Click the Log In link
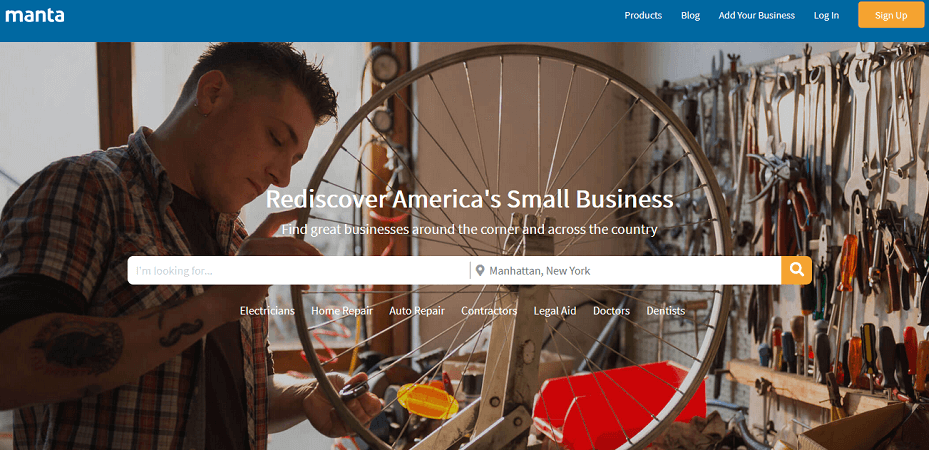Screen dimensions: 929x450 (826, 15)
